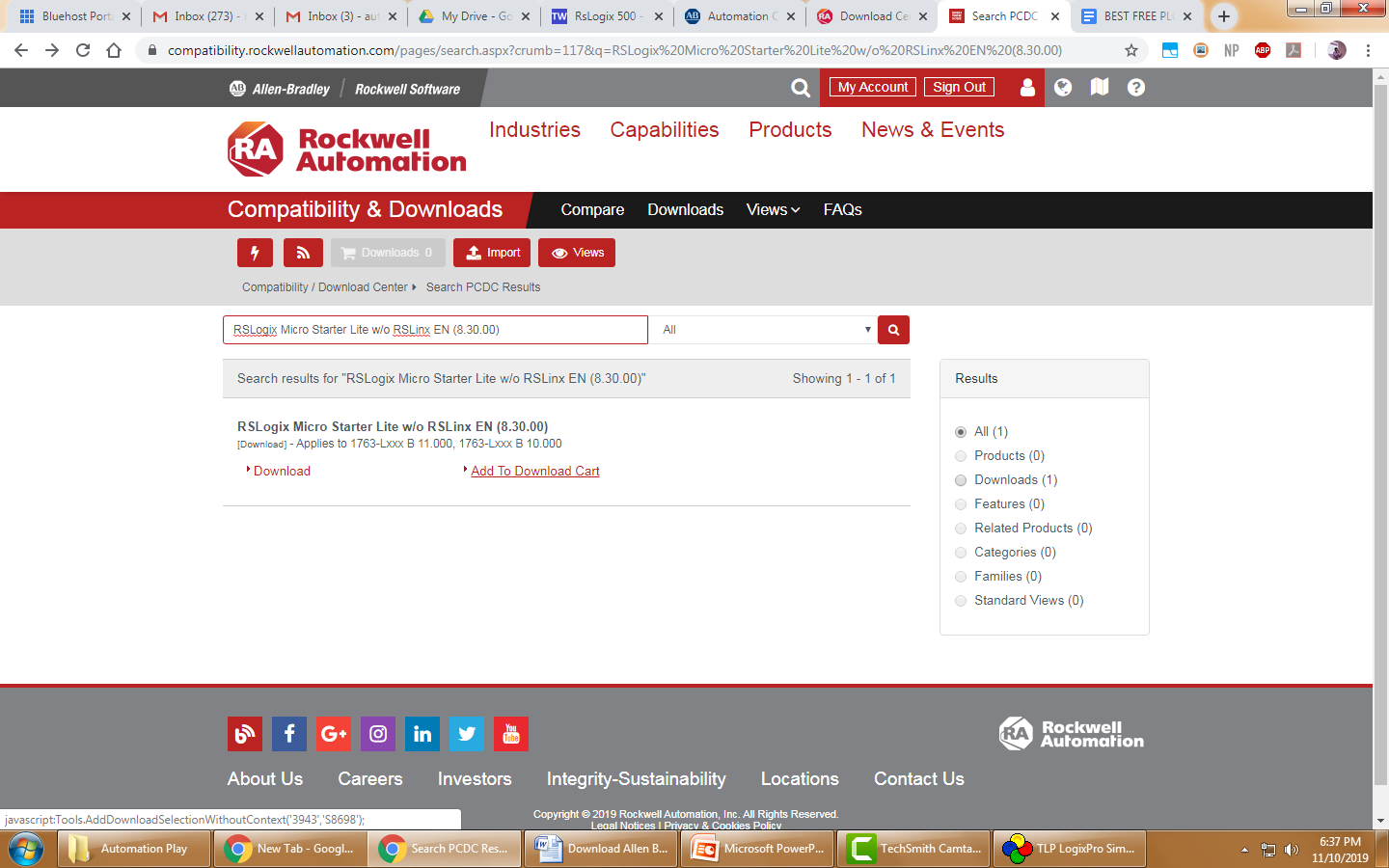Click the globe region icon in header
Screen dimensions: 1389x868
(1063, 88)
